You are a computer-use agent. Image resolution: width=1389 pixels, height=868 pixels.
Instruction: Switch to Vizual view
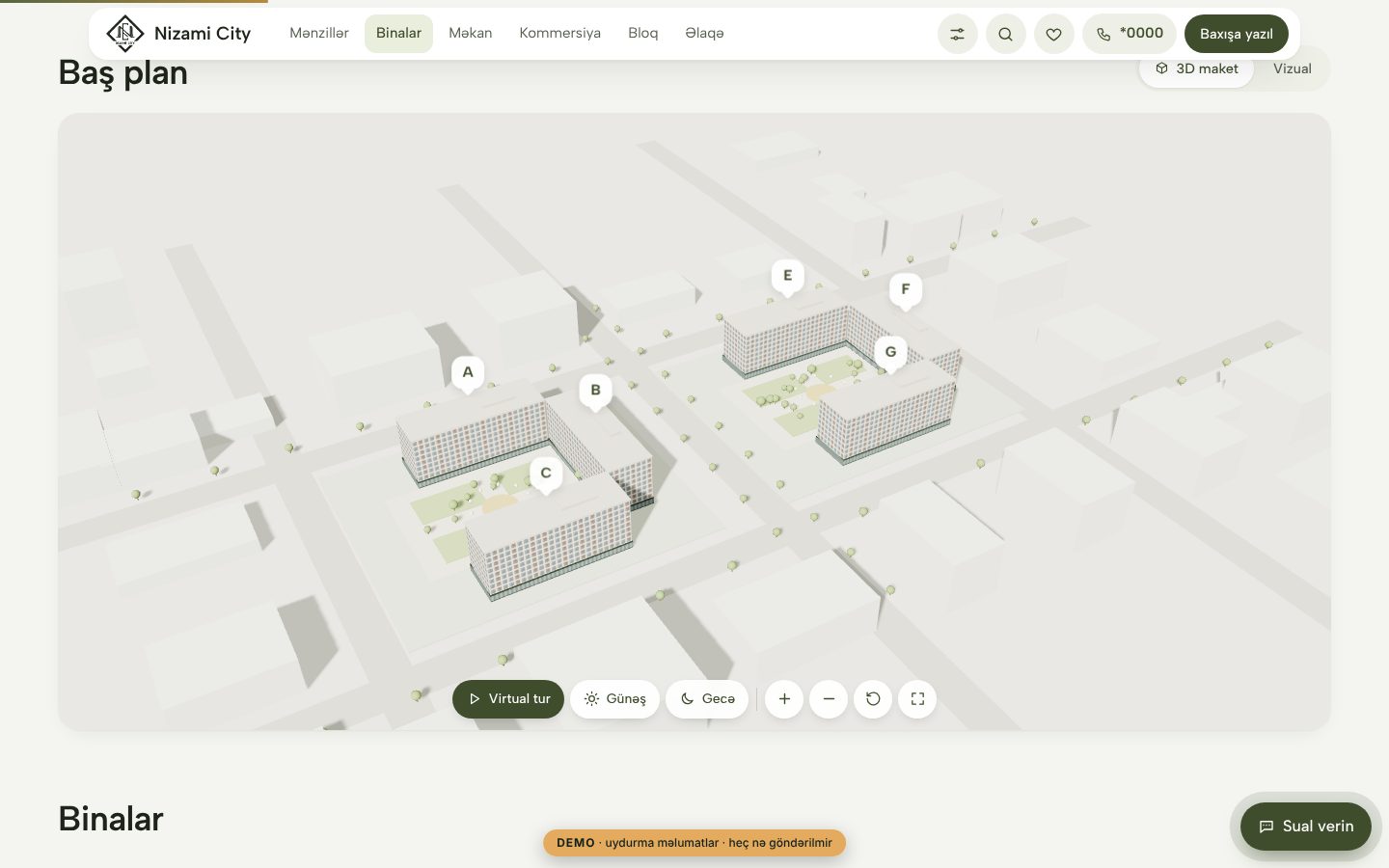[x=1292, y=68]
